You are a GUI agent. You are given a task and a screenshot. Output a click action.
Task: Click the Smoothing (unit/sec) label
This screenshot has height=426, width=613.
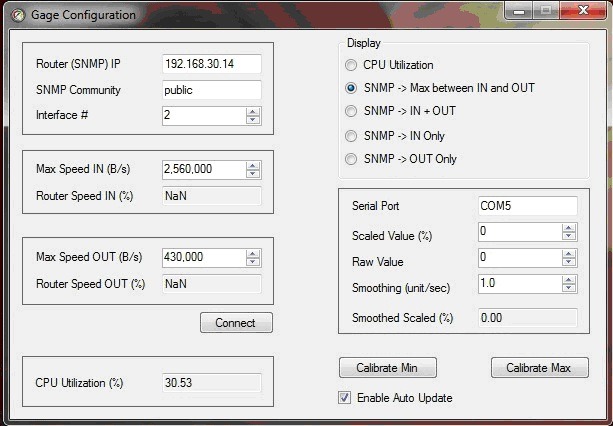pos(401,288)
